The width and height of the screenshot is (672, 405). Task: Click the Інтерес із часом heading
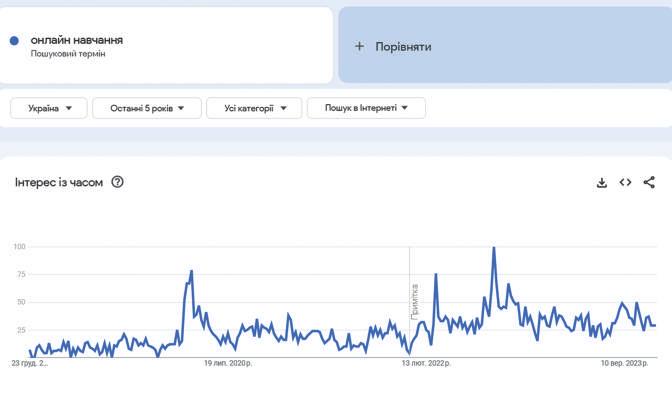tap(59, 182)
